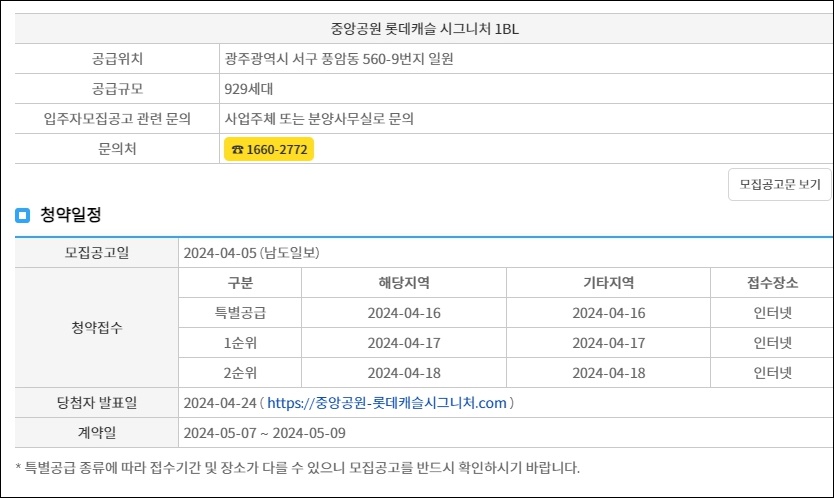Select 기타지역 date 2024-04-16 for 특별공급
834x498 pixels.
pyautogui.click(x=608, y=313)
